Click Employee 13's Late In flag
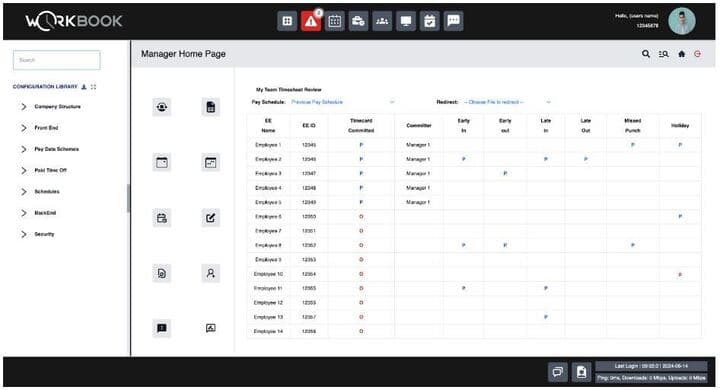Screen dimensions: 720x390 546,317
